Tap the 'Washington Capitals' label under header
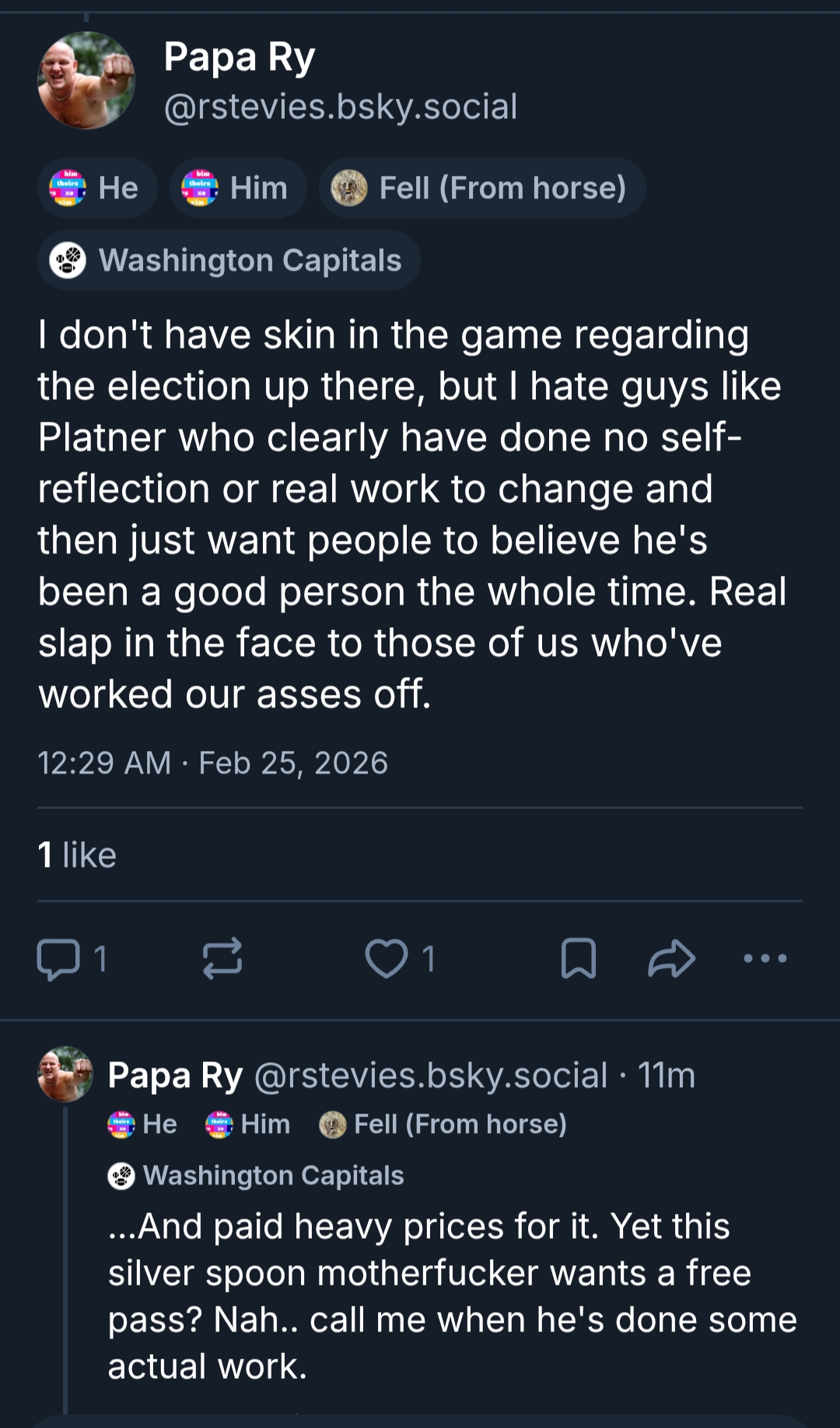 point(229,261)
